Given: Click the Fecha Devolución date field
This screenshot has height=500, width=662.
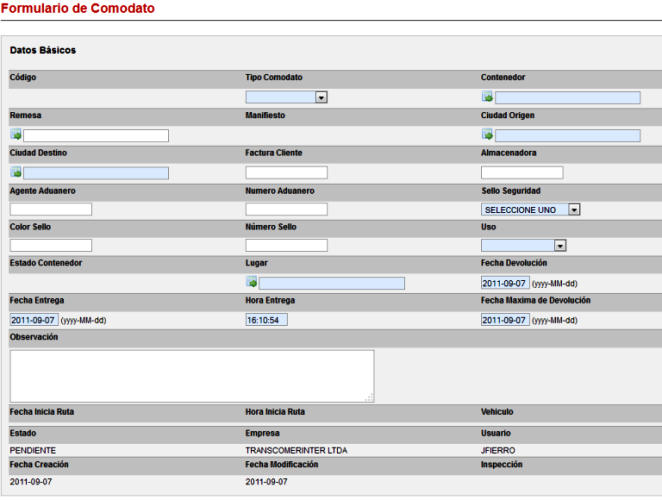Looking at the screenshot, I should (505, 283).
